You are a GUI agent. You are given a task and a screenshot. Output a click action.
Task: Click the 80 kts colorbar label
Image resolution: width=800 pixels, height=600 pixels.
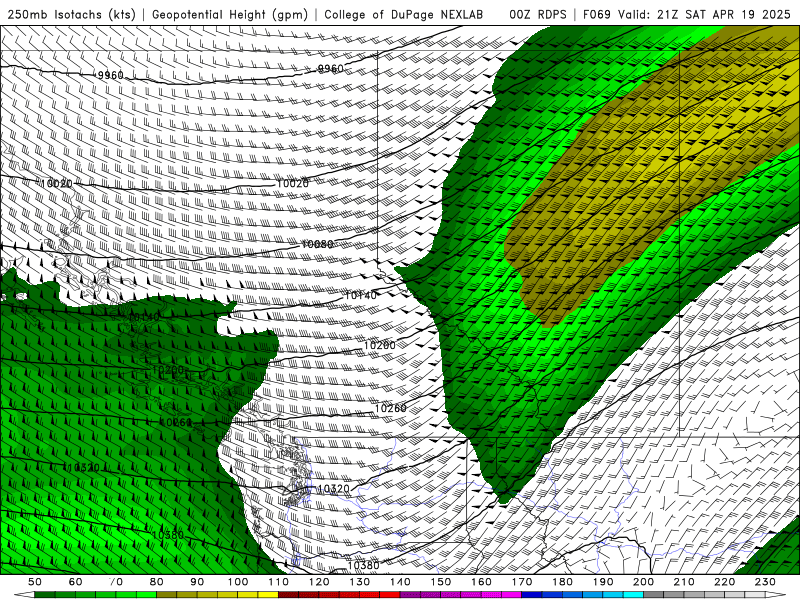(x=157, y=582)
